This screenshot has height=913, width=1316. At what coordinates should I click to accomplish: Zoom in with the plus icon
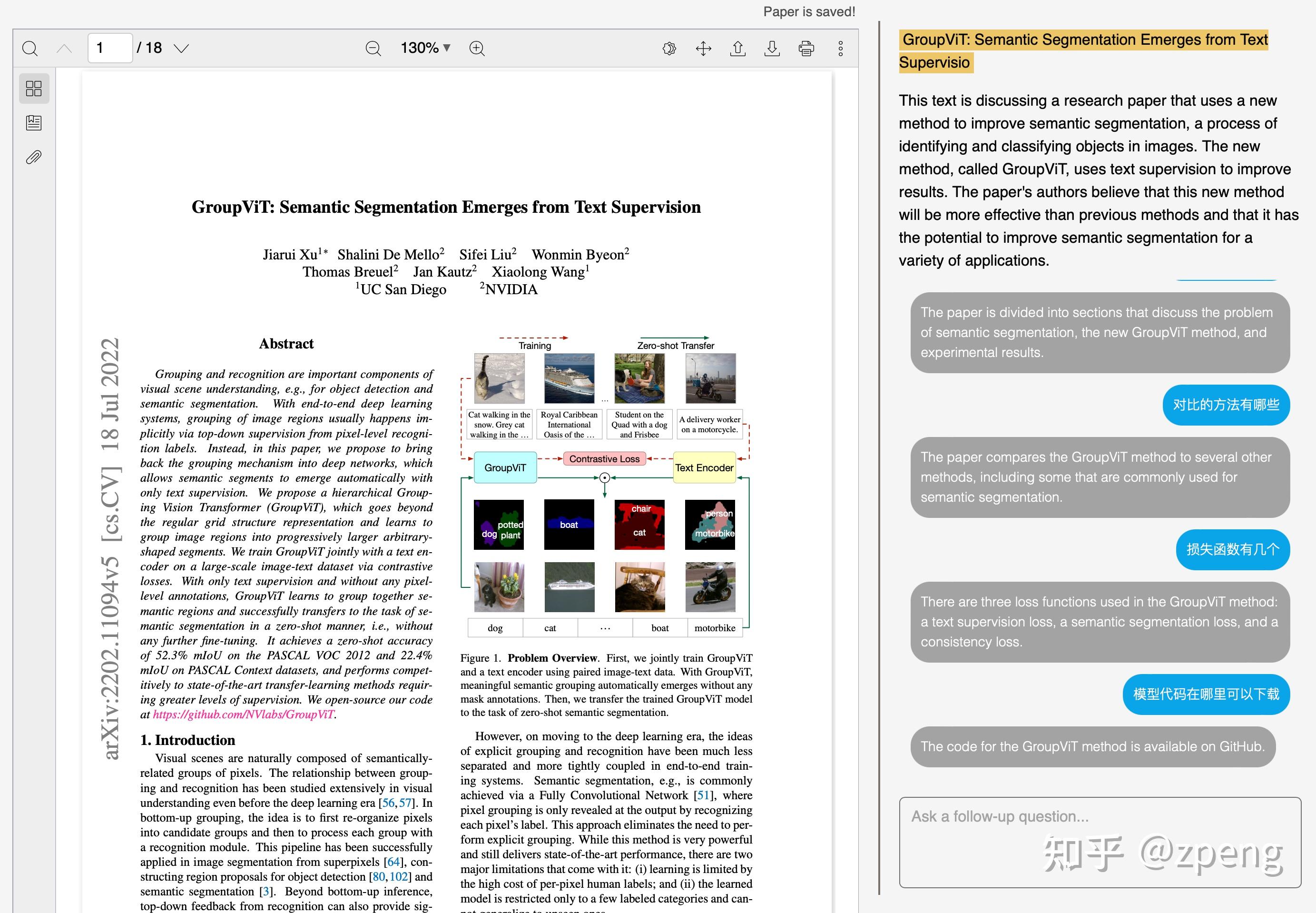pos(477,48)
